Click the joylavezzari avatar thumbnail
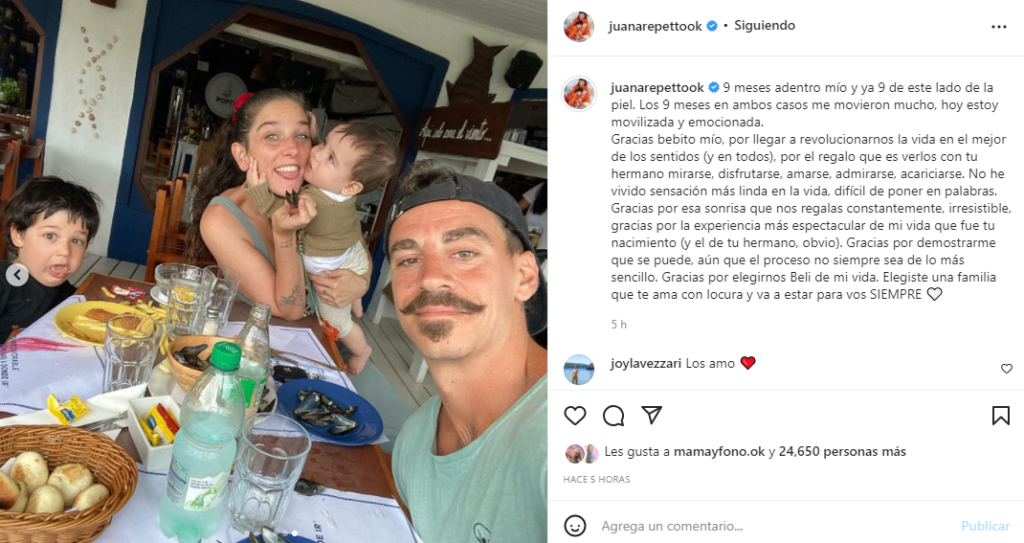 [579, 369]
